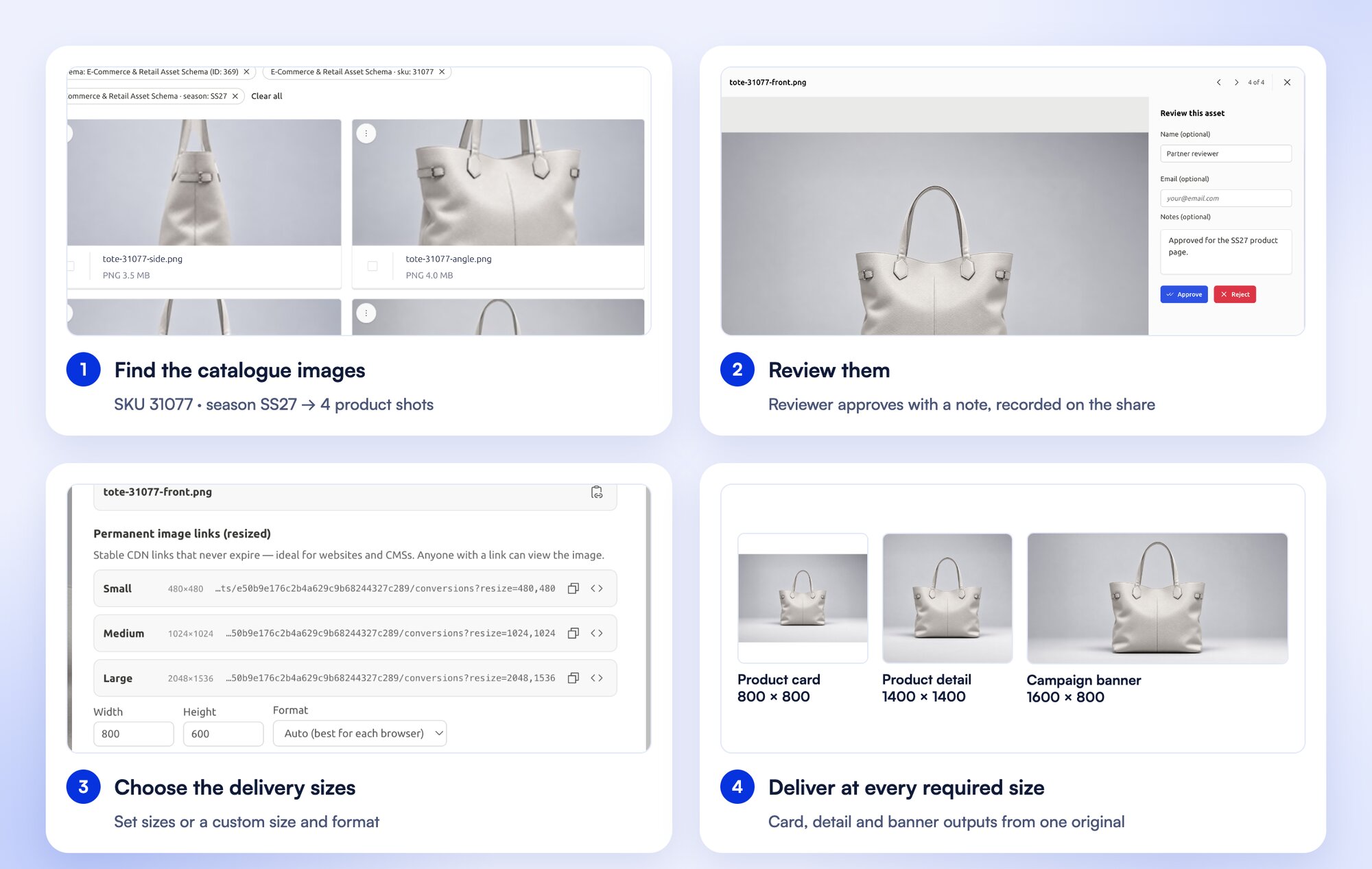Click the 'PNG 4.0 MB' file info
The image size is (1372, 869).
[429, 275]
